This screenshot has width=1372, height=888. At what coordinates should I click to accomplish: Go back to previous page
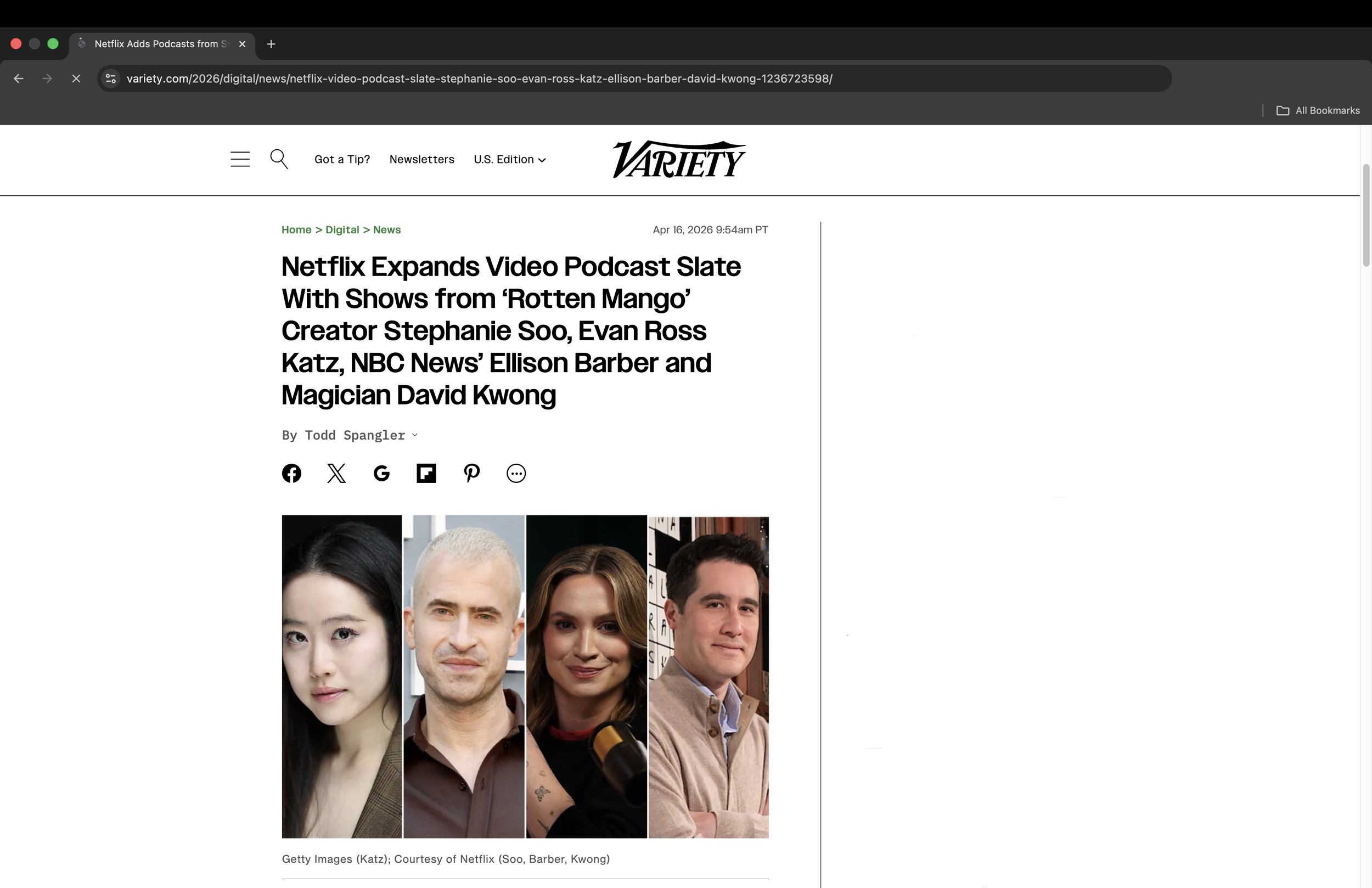pyautogui.click(x=19, y=78)
